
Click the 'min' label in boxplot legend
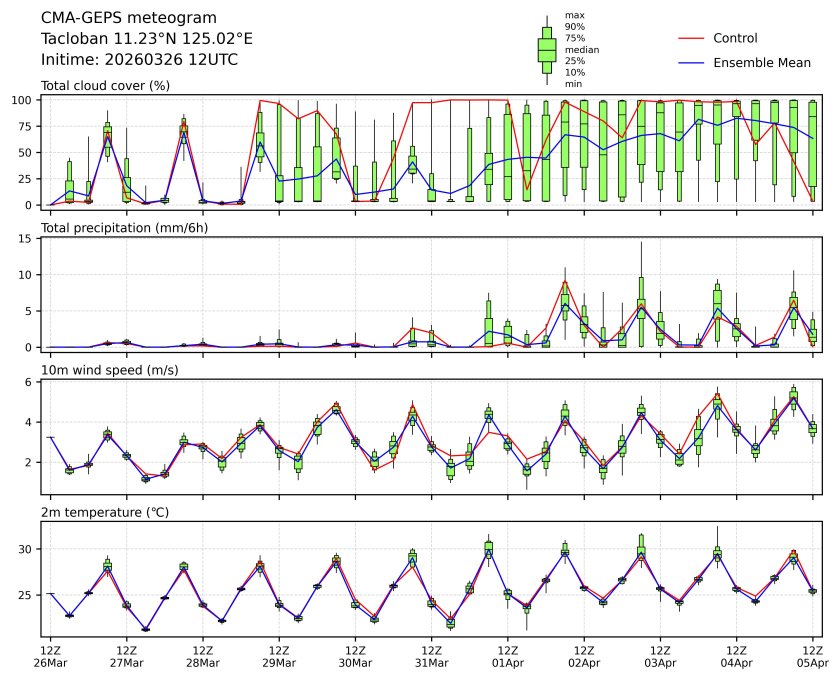click(x=573, y=84)
